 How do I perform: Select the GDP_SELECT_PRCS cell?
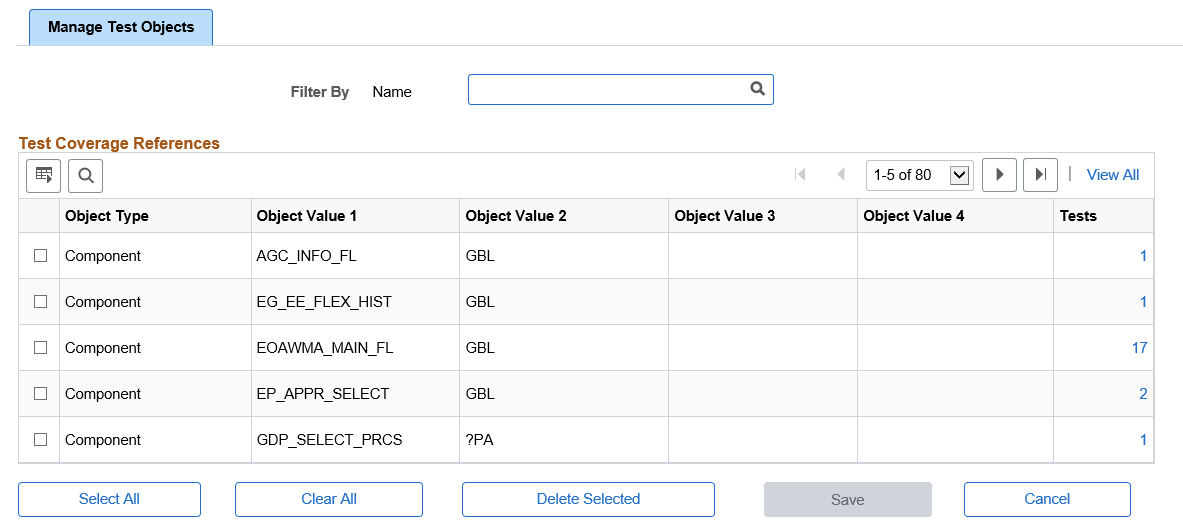point(355,440)
